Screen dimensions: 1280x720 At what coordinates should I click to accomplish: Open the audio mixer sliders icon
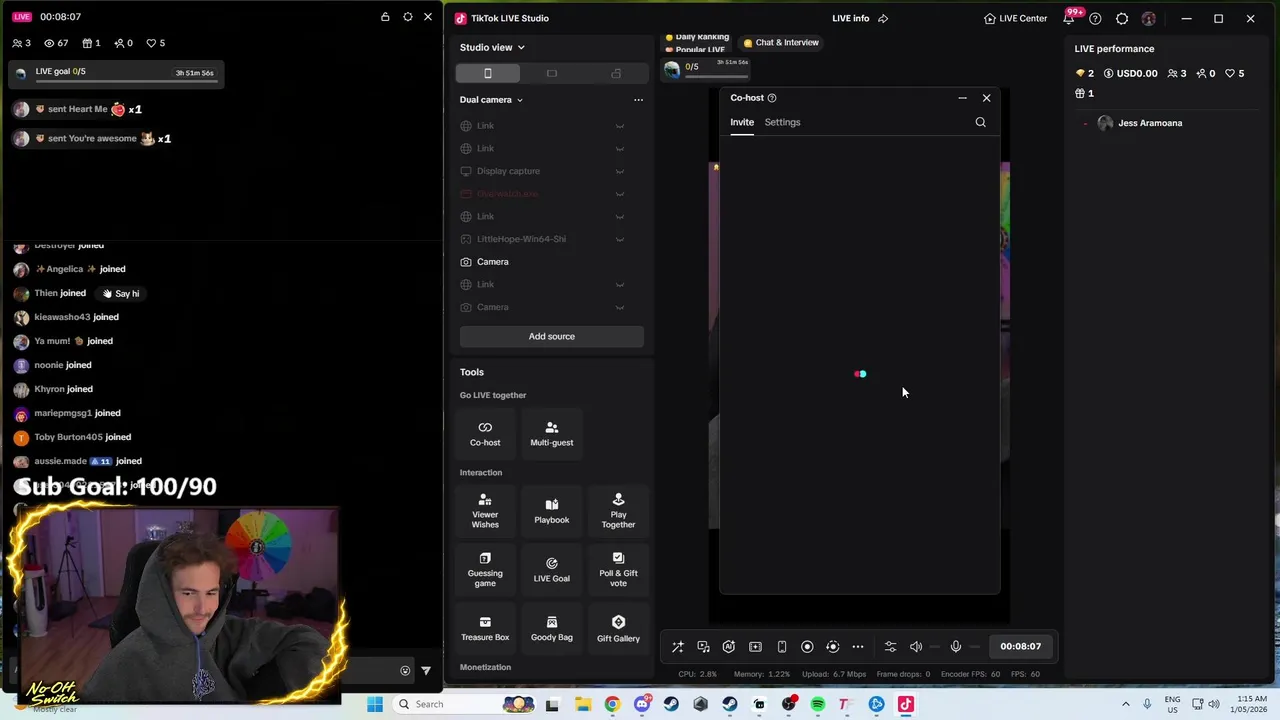[x=890, y=647]
